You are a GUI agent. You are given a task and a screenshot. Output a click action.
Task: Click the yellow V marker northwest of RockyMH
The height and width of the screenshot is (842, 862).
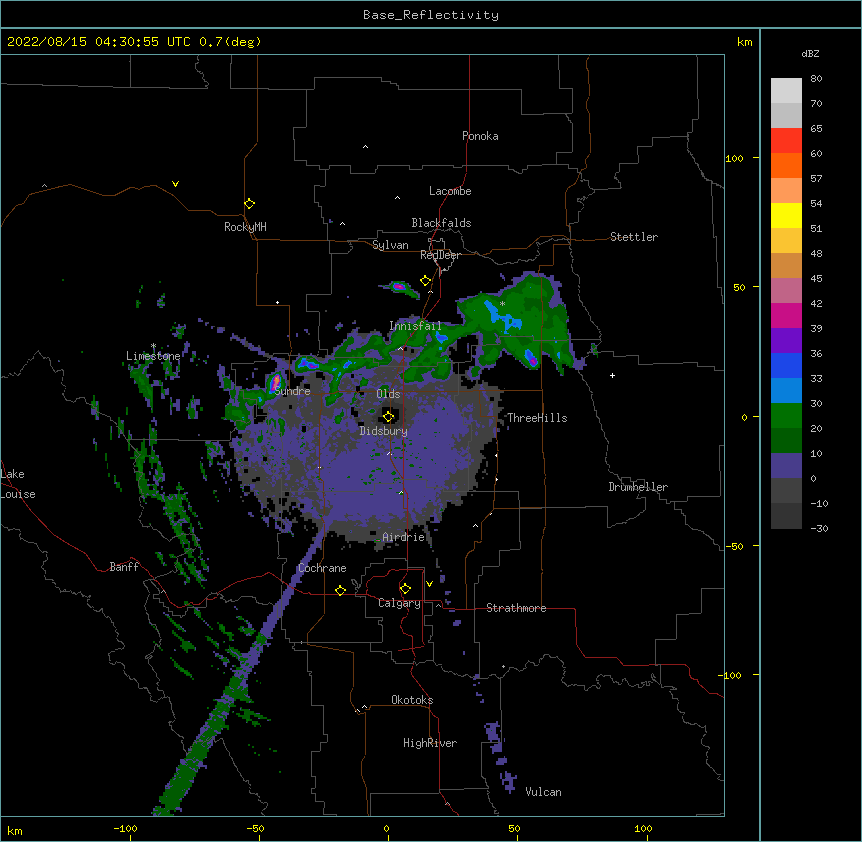(175, 184)
